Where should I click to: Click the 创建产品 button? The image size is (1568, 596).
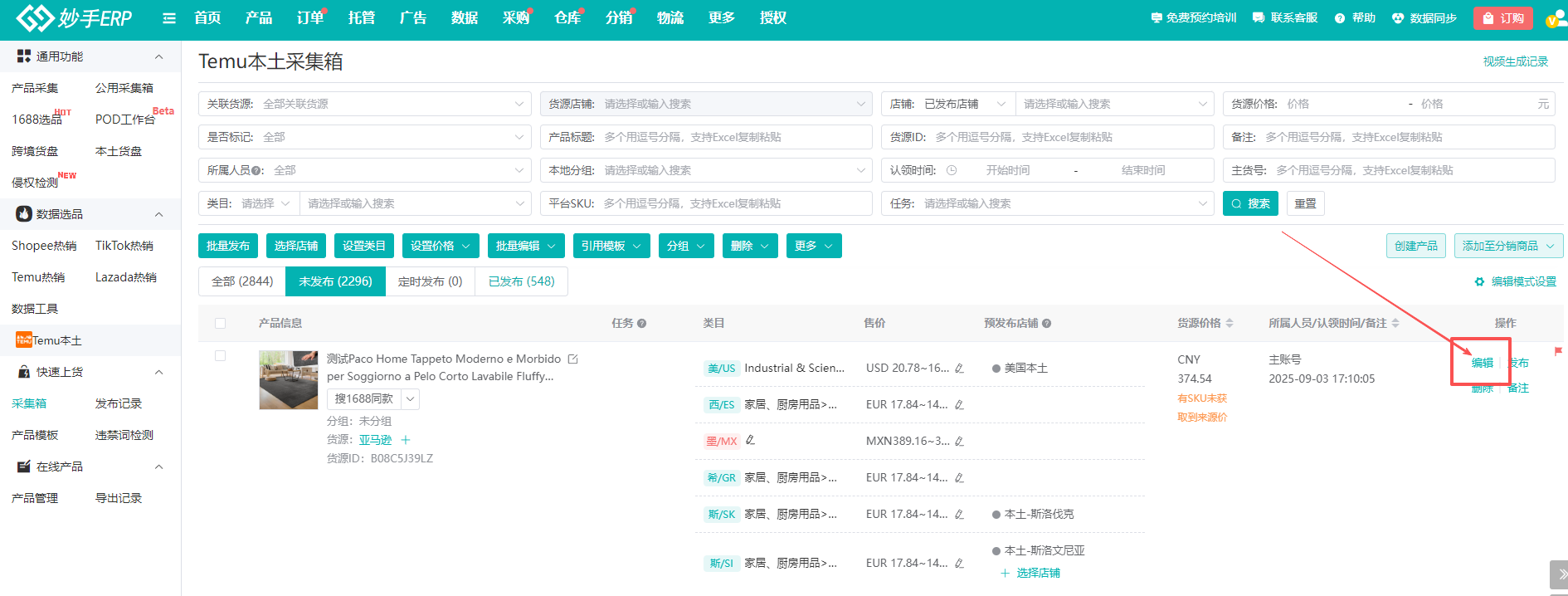pos(1416,246)
